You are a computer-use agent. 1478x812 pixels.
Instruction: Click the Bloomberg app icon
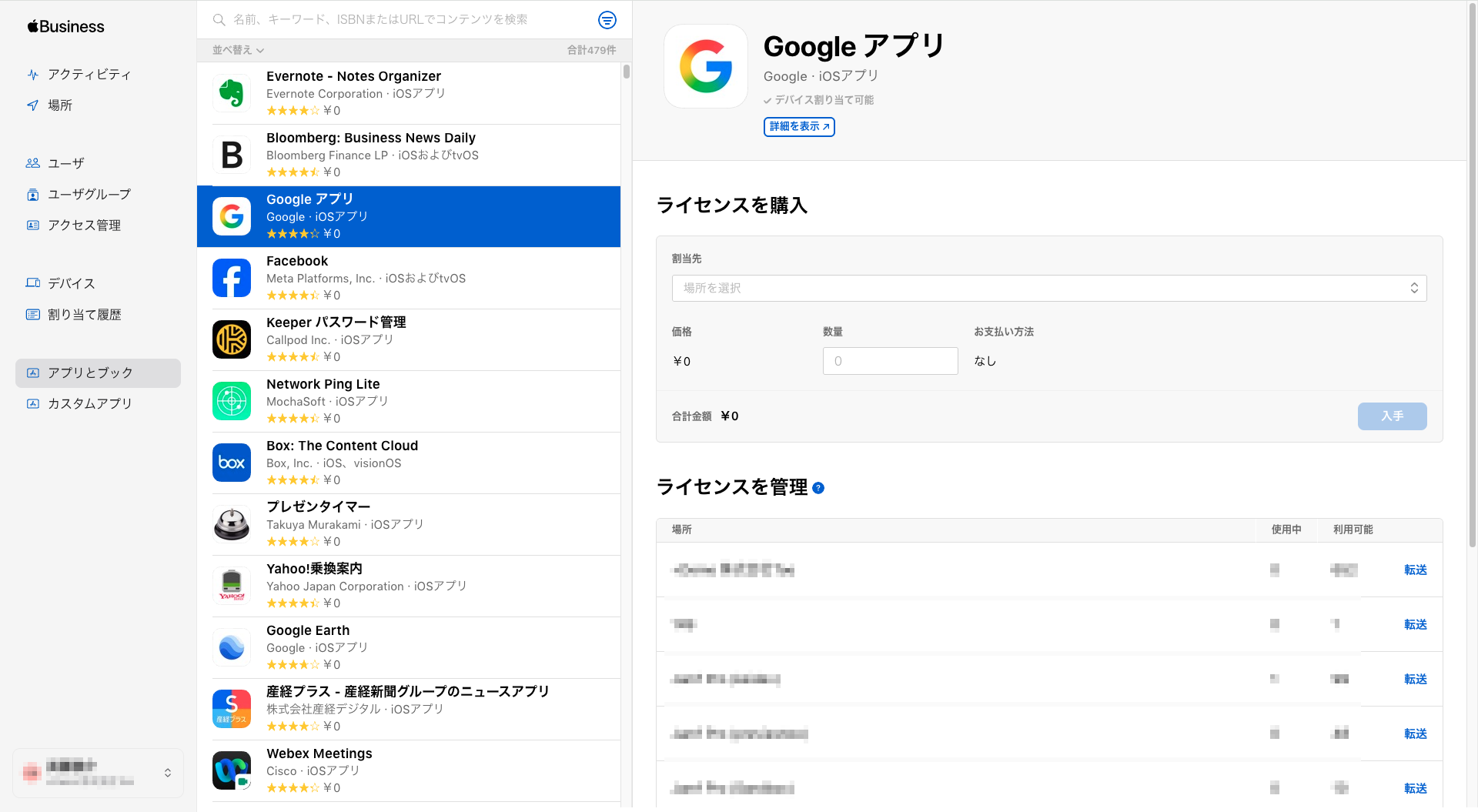click(x=232, y=155)
